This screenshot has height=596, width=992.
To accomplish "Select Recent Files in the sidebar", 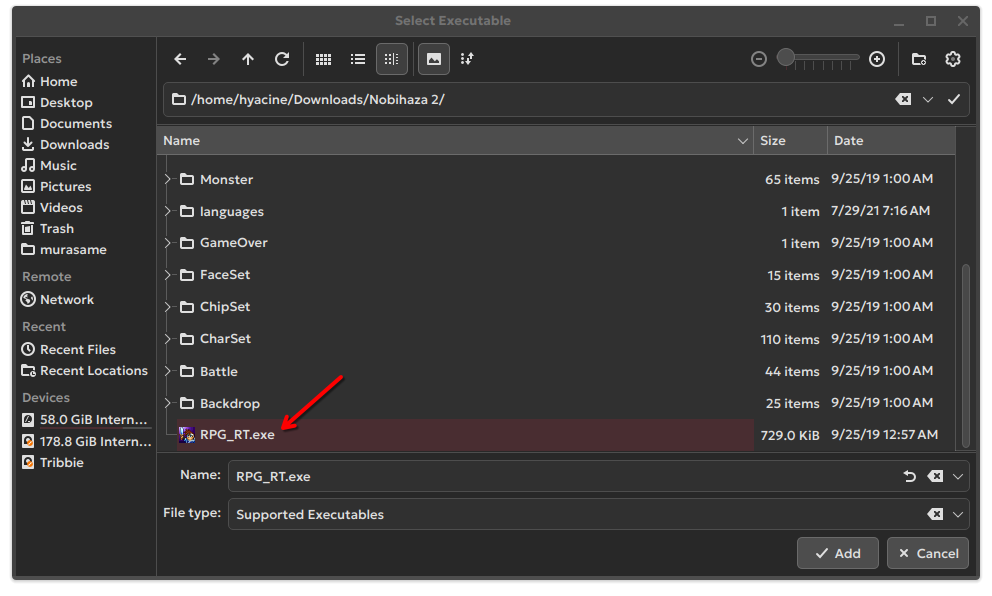I will [x=77, y=349].
